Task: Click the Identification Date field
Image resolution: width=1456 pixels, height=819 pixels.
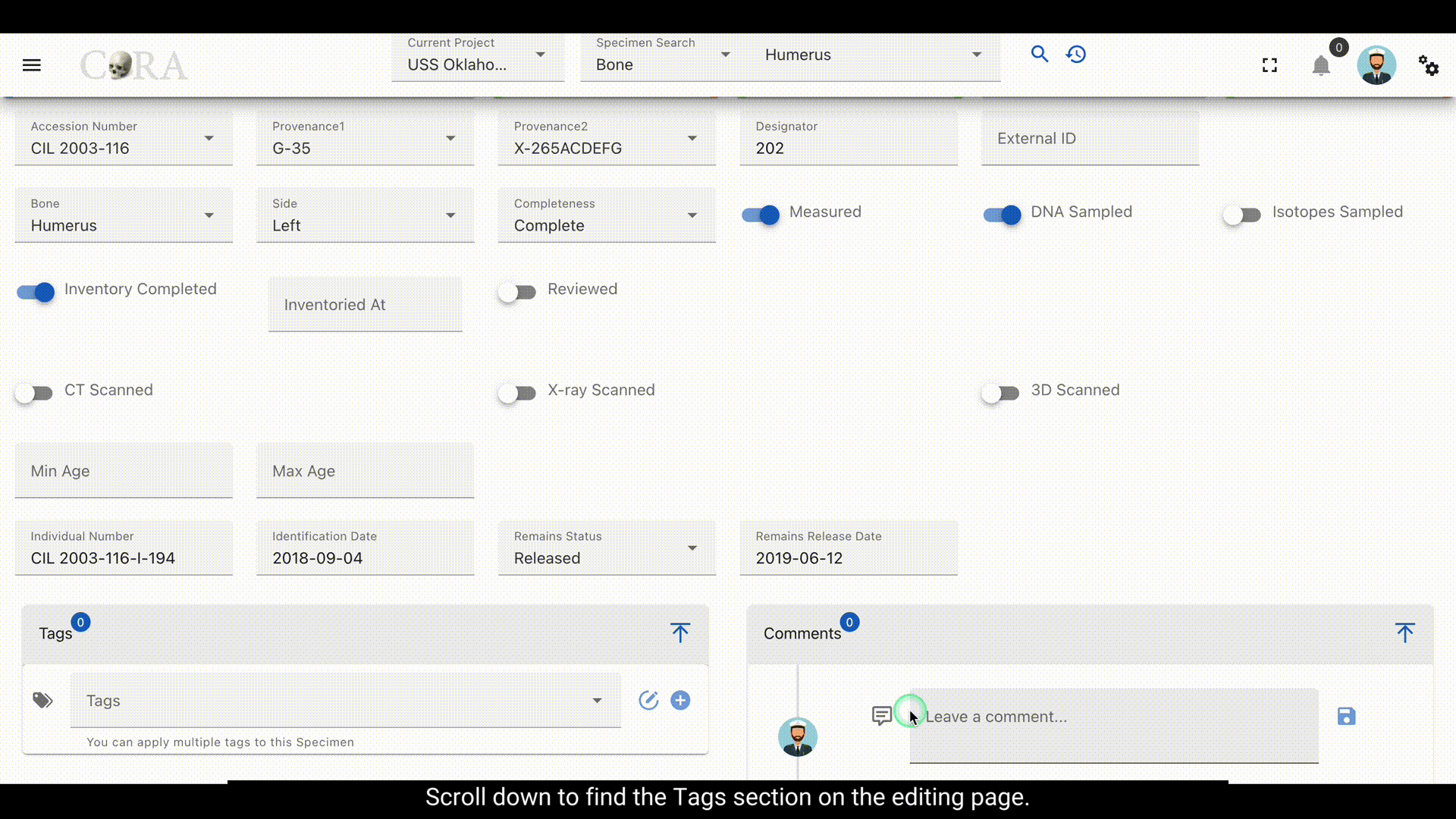Action: coord(366,548)
